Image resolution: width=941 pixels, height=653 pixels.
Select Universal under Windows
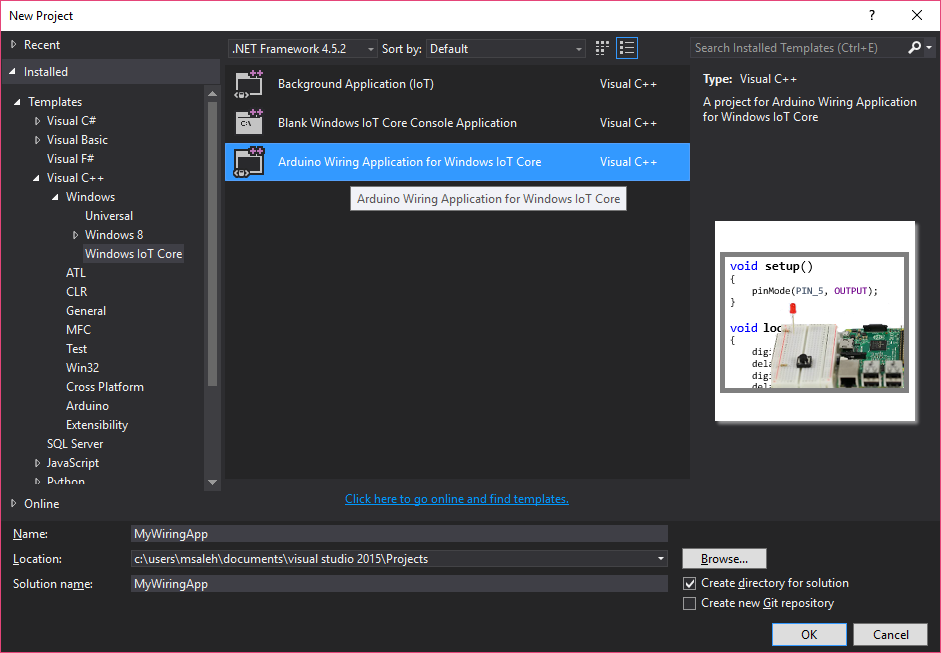[x=109, y=215]
